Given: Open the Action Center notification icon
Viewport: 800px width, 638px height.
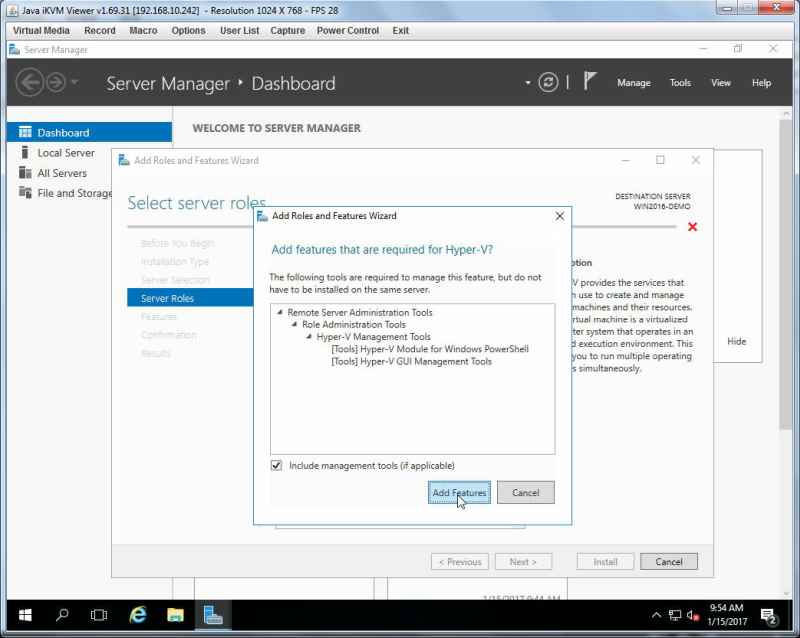Looking at the screenshot, I should pos(769,616).
